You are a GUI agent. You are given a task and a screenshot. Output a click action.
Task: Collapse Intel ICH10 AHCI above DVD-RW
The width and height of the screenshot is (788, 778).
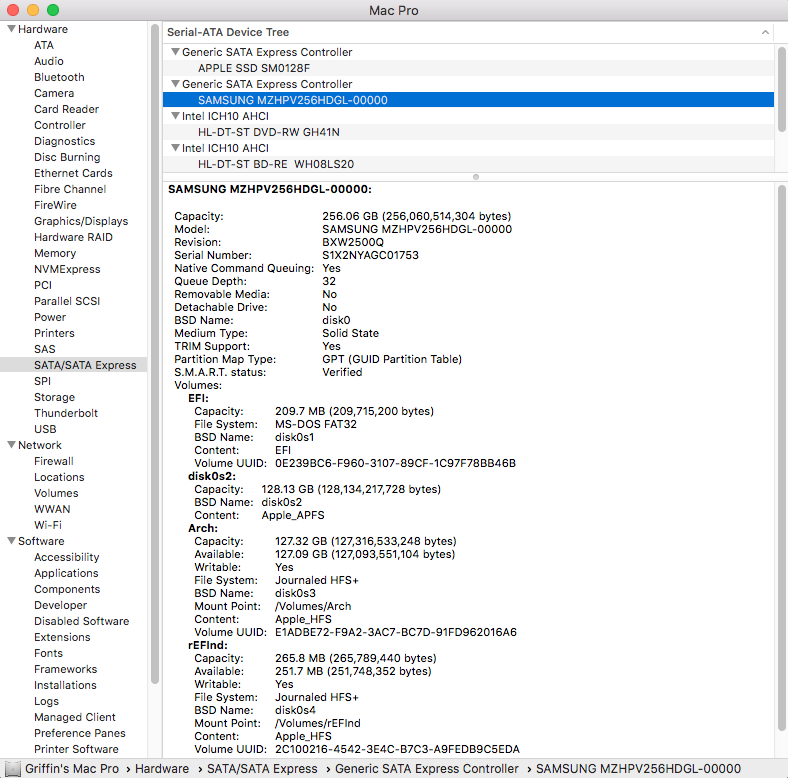click(x=175, y=116)
